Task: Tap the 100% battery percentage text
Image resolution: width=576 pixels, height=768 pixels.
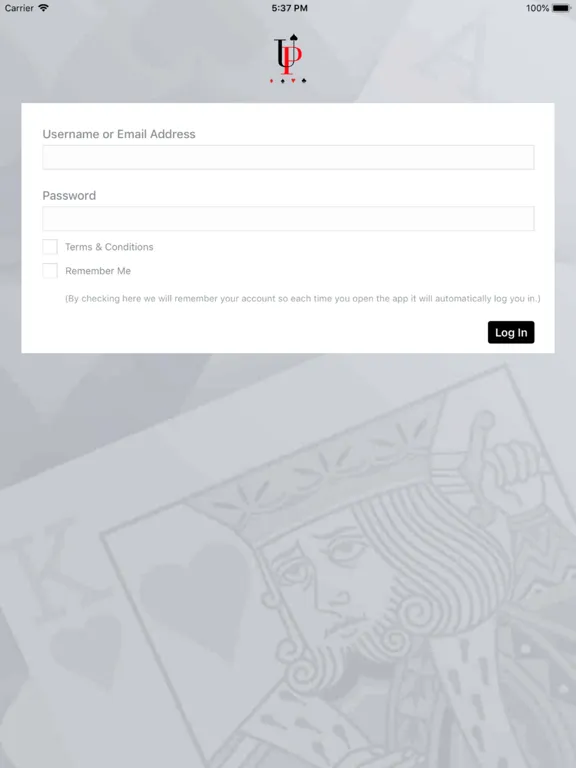Action: tap(537, 8)
